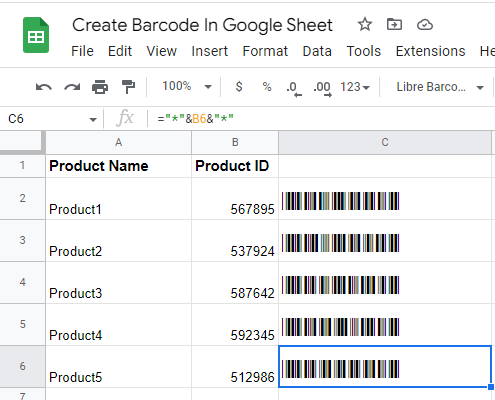
Task: Click the undo arrow icon
Action: pyautogui.click(x=44, y=87)
